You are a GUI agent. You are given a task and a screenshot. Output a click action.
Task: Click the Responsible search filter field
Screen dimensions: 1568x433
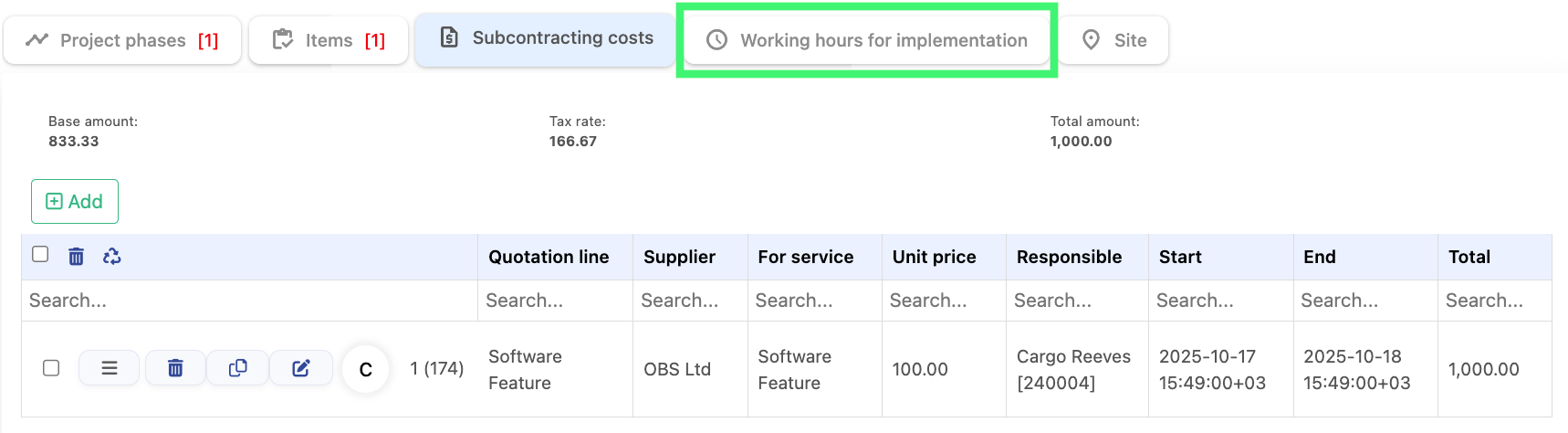coord(1076,301)
